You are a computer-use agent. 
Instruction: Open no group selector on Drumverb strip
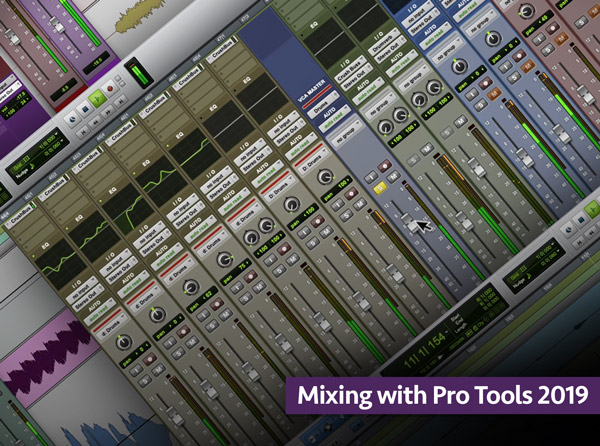tap(413, 80)
